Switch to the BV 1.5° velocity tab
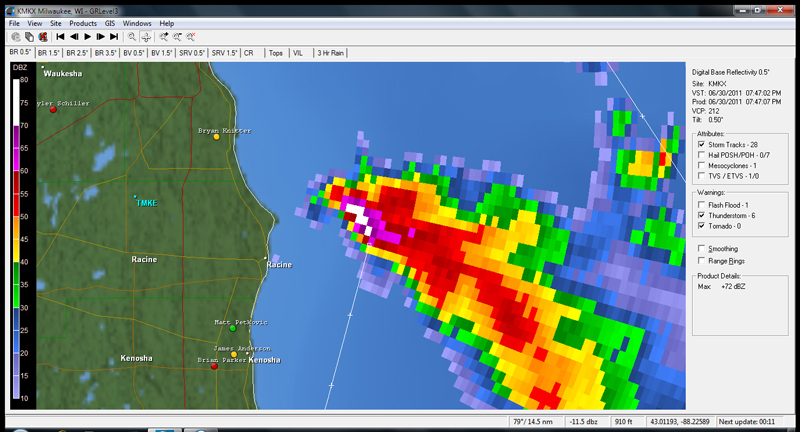 coord(162,53)
